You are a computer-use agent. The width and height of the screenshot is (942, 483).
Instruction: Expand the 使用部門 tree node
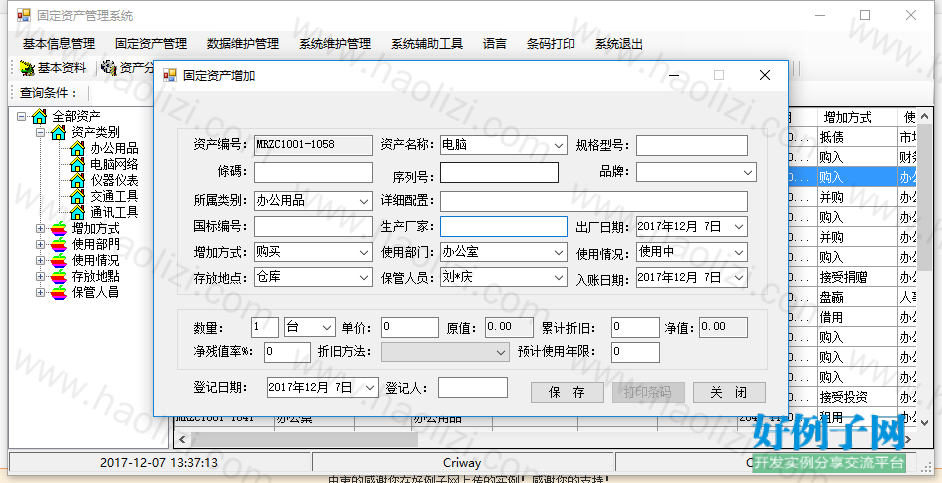click(40, 245)
